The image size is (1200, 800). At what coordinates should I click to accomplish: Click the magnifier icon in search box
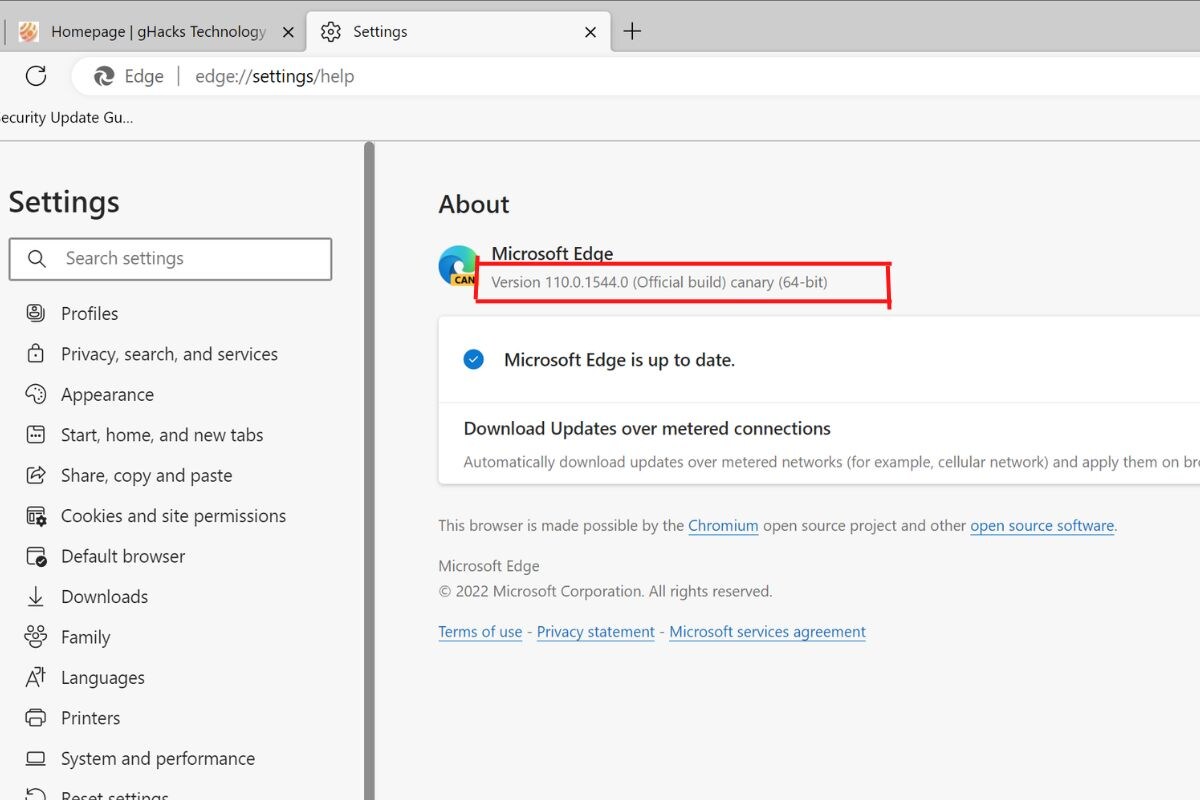click(x=37, y=259)
